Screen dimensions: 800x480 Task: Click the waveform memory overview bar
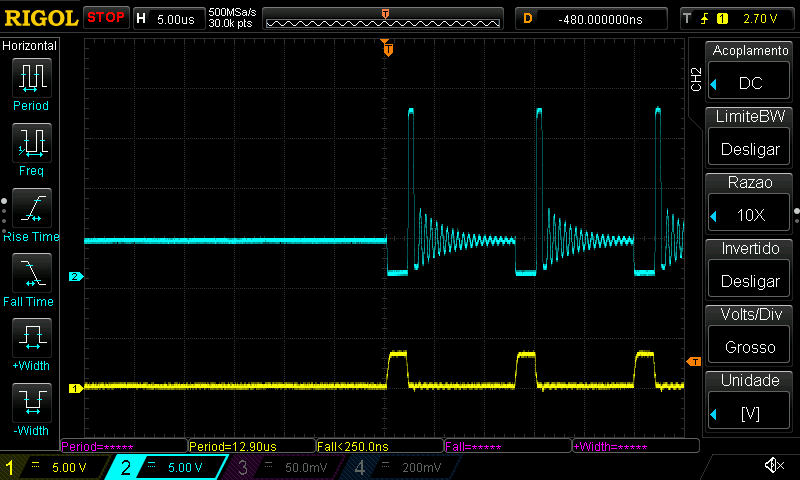pos(383,18)
